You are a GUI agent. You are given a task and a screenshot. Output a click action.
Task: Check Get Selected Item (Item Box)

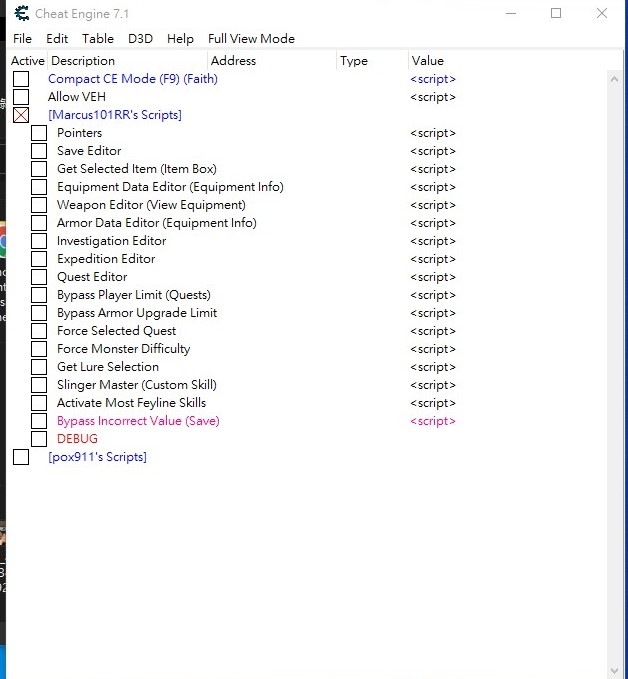(x=39, y=169)
